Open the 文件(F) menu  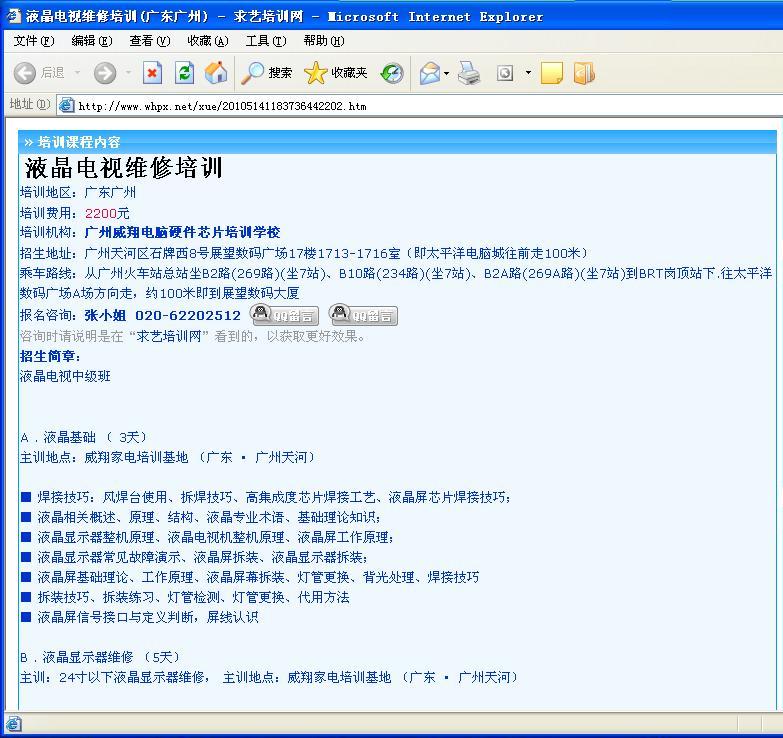click(x=34, y=41)
